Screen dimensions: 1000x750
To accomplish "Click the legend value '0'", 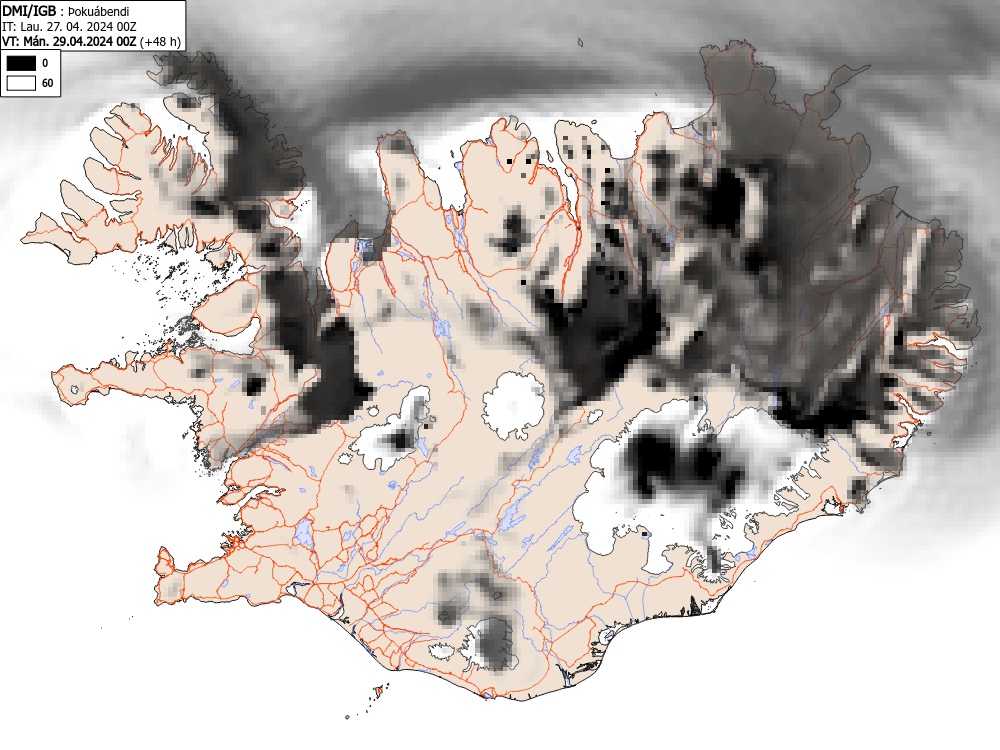I will [45, 63].
